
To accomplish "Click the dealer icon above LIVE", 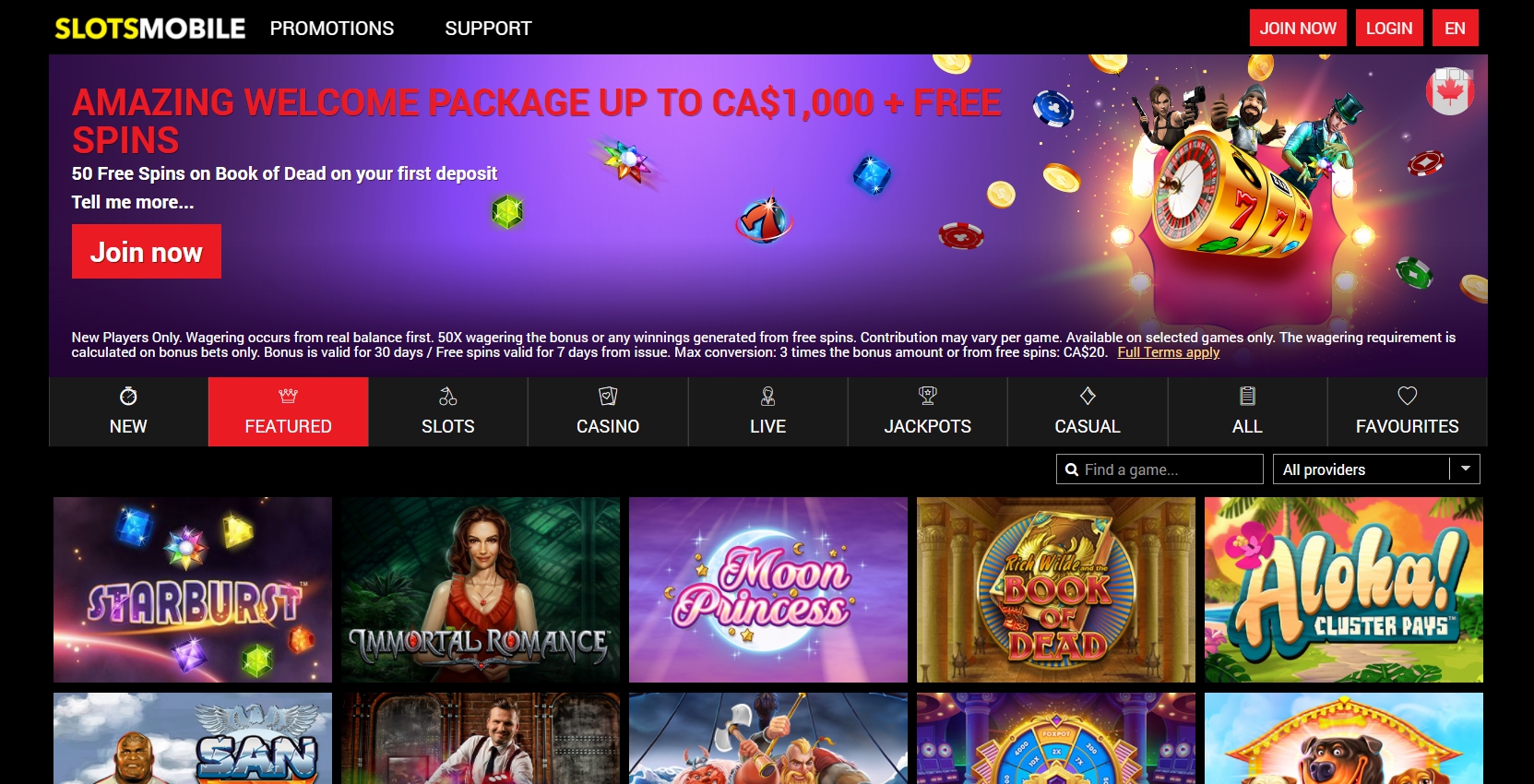I will (767, 396).
